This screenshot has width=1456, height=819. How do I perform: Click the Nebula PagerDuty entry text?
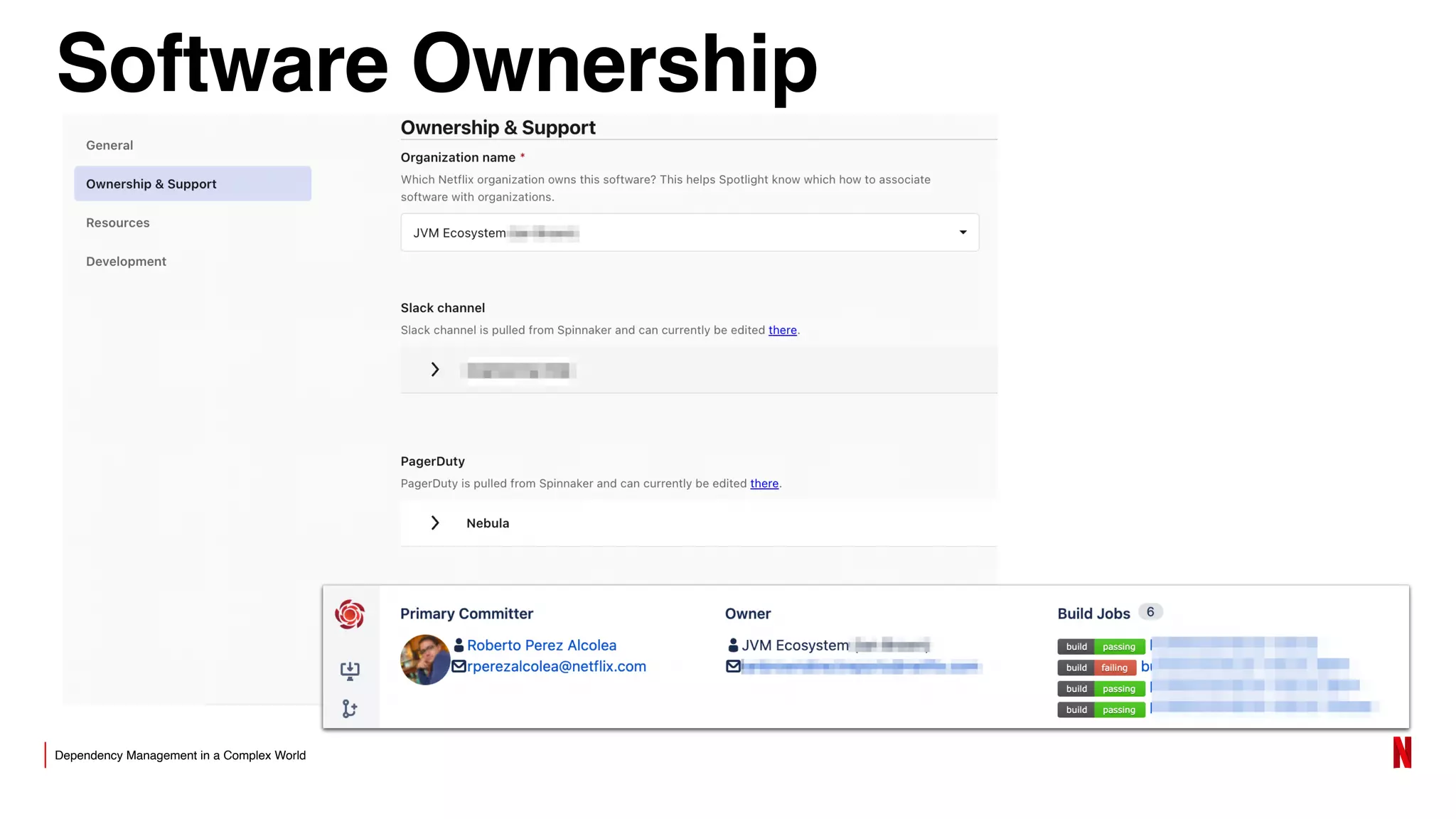[x=488, y=523]
